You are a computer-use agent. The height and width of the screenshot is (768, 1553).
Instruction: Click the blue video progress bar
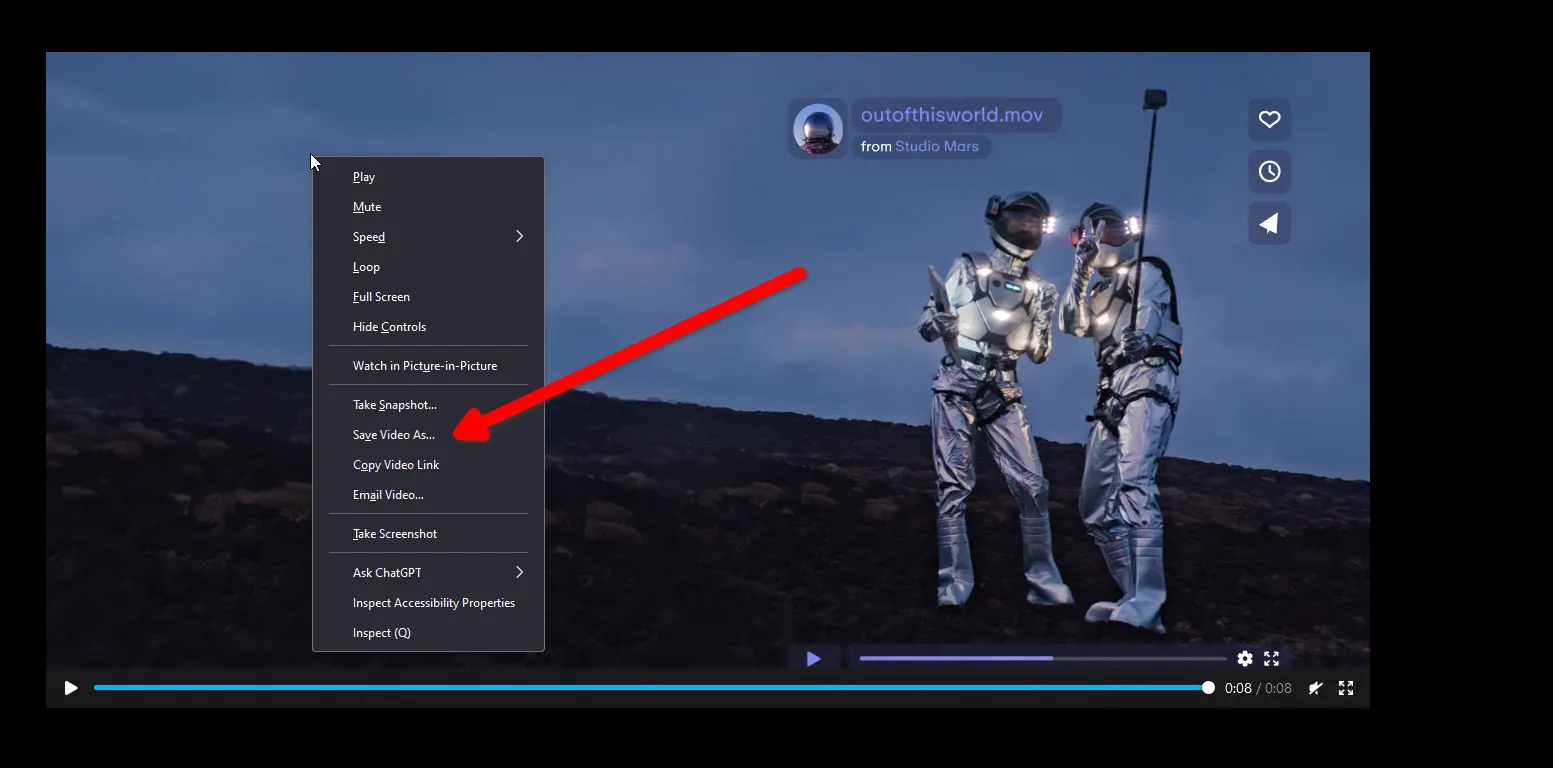click(650, 688)
